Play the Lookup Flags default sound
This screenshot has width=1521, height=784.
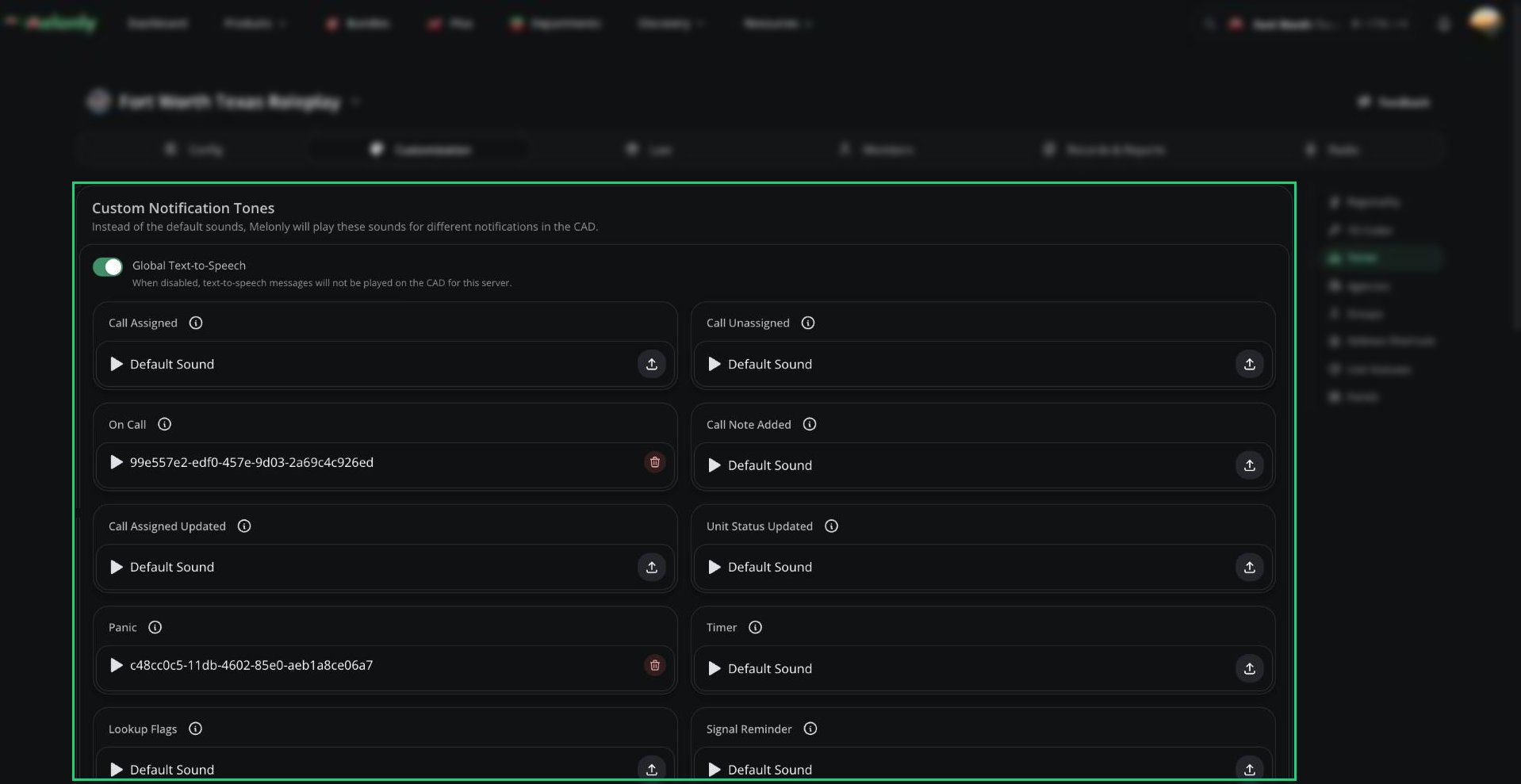[117, 770]
